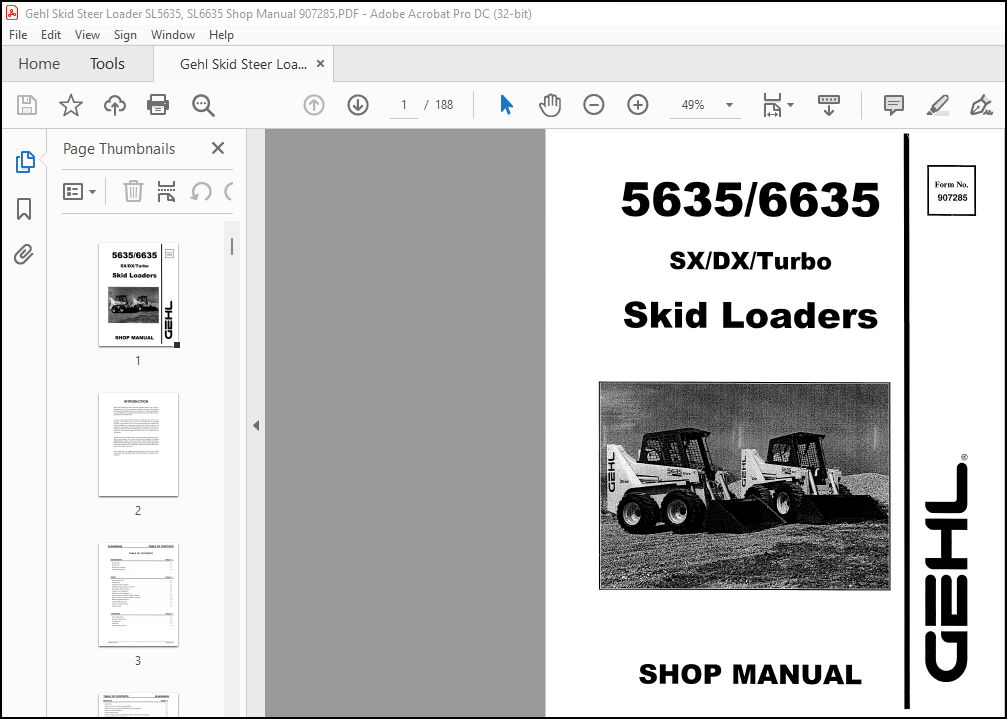Image resolution: width=1007 pixels, height=719 pixels.
Task: Close the Page Thumbnails panel
Action: tap(218, 148)
